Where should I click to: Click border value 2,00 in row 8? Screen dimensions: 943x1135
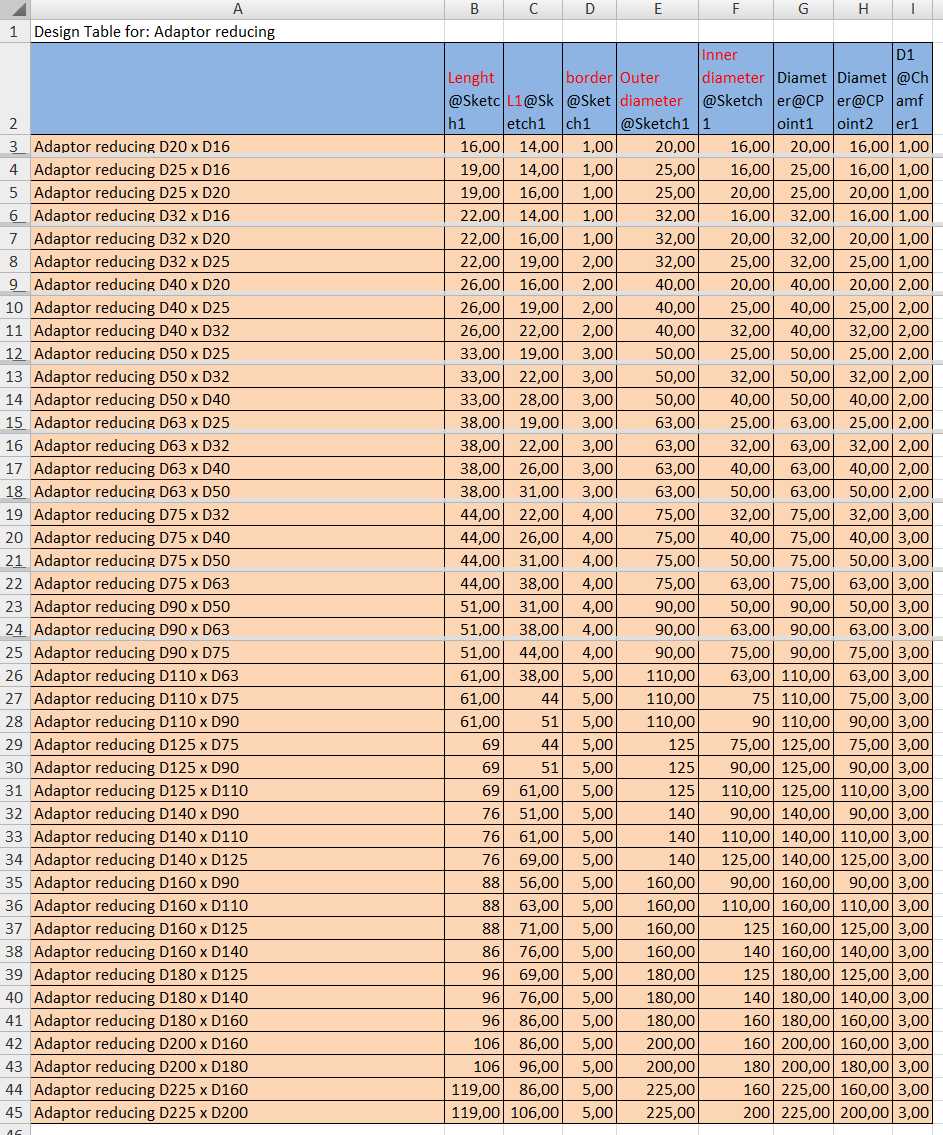pyautogui.click(x=589, y=261)
